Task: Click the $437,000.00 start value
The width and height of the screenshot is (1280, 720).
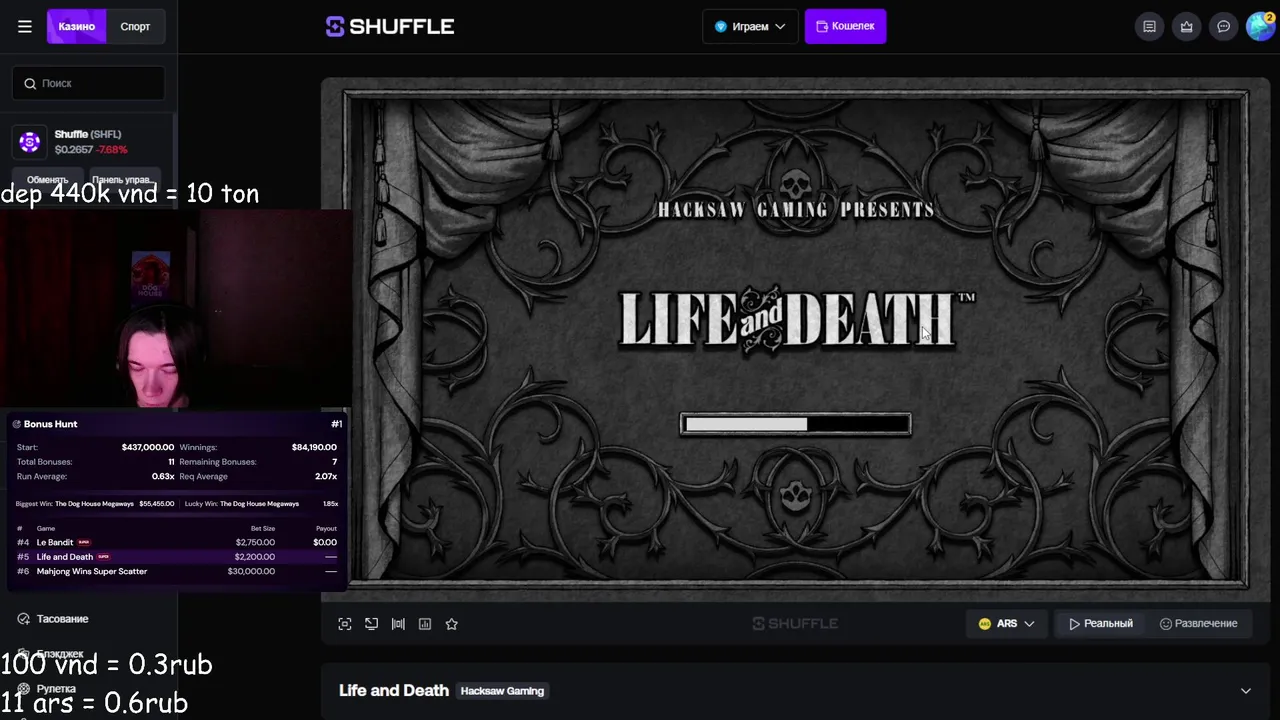Action: (x=148, y=447)
